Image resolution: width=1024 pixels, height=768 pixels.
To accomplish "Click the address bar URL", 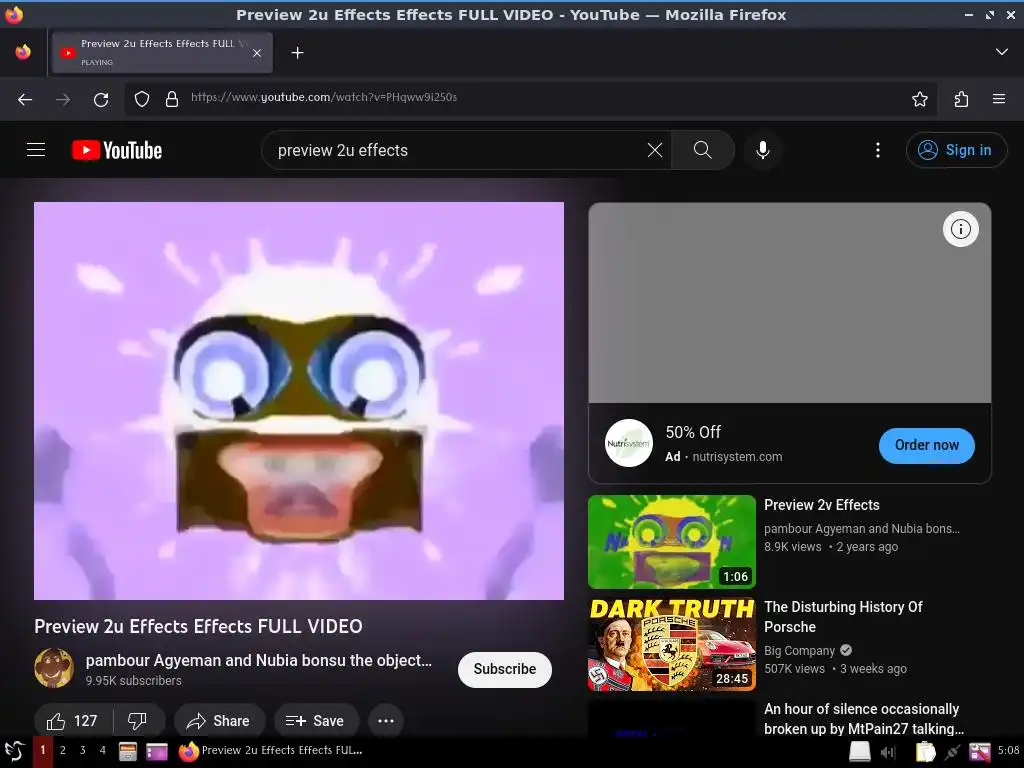I will click(324, 97).
